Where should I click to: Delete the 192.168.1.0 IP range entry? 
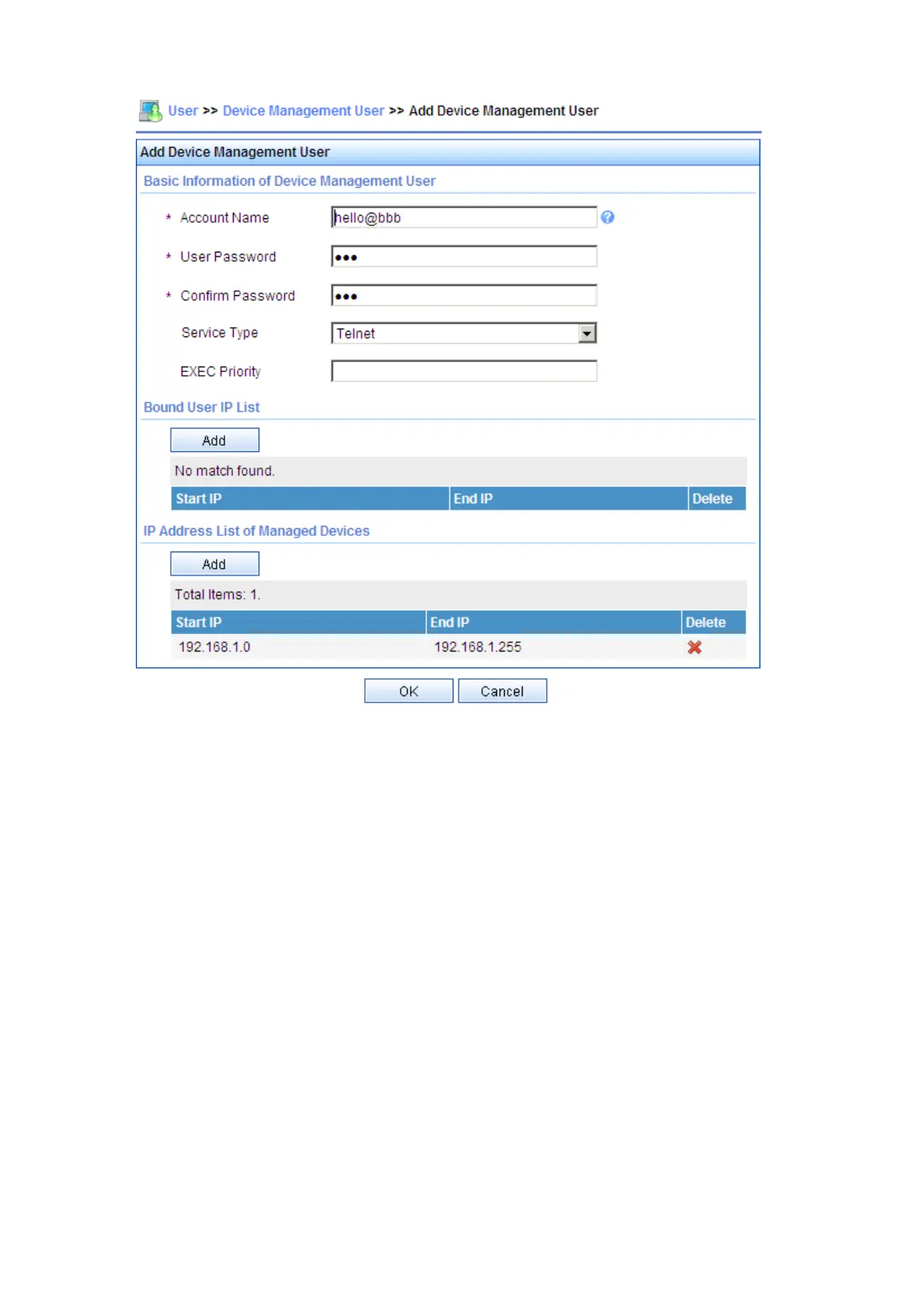(x=694, y=647)
